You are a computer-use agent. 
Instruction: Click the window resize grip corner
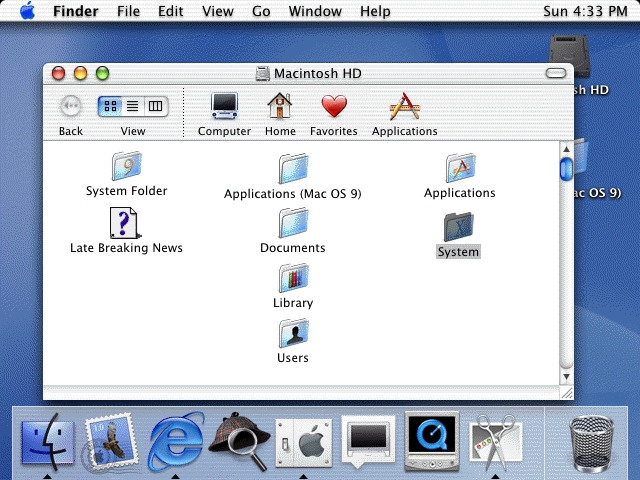[x=567, y=393]
